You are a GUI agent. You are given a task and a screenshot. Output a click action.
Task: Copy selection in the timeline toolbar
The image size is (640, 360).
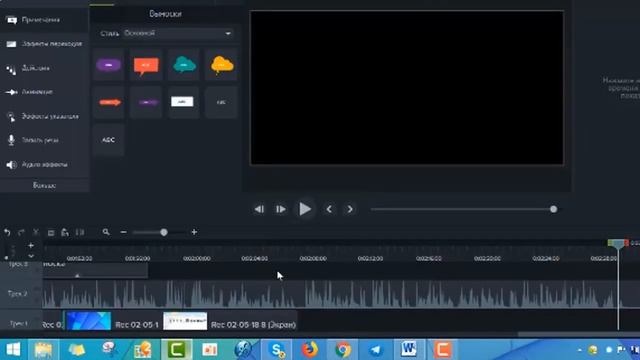point(51,233)
